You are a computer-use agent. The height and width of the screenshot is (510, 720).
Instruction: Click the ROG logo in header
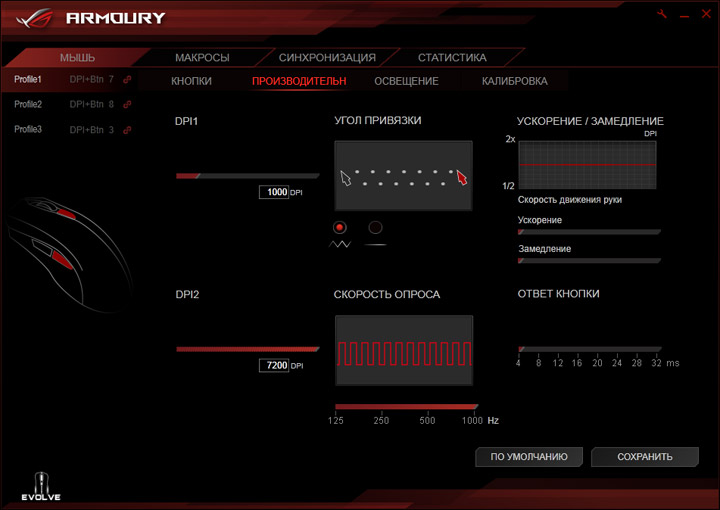coord(34,18)
